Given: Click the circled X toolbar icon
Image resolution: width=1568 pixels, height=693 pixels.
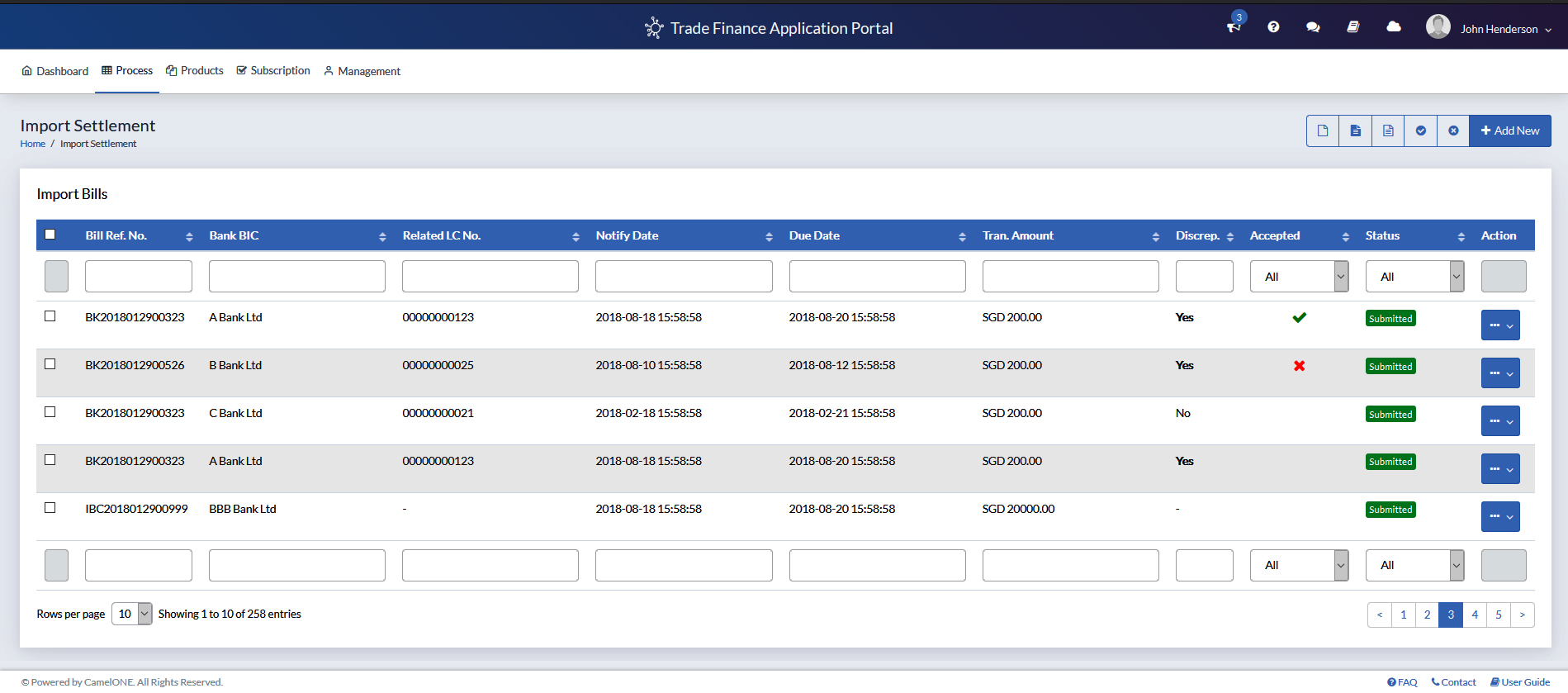Looking at the screenshot, I should tap(1453, 131).
